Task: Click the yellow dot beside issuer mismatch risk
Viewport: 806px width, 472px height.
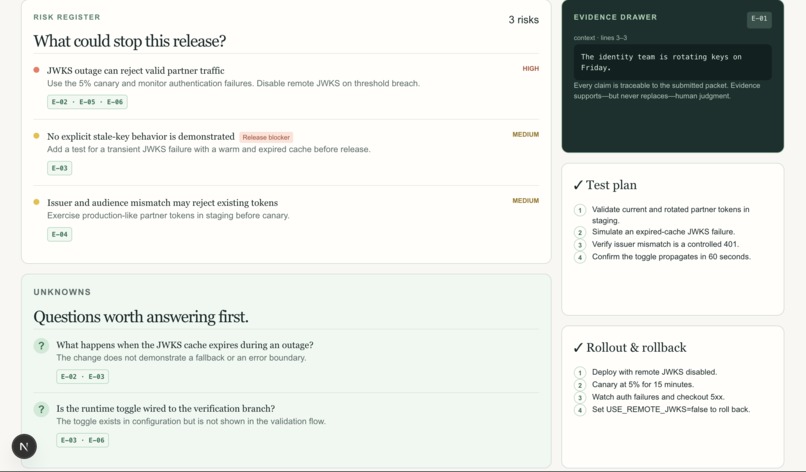Action: (36, 202)
